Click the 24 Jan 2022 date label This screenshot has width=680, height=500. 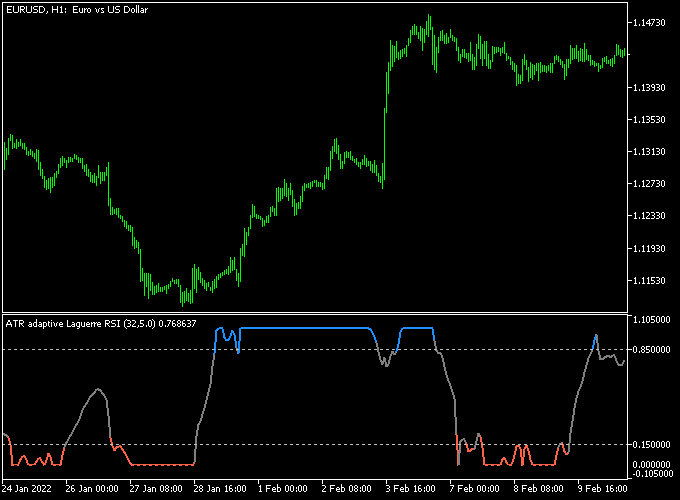tap(26, 489)
